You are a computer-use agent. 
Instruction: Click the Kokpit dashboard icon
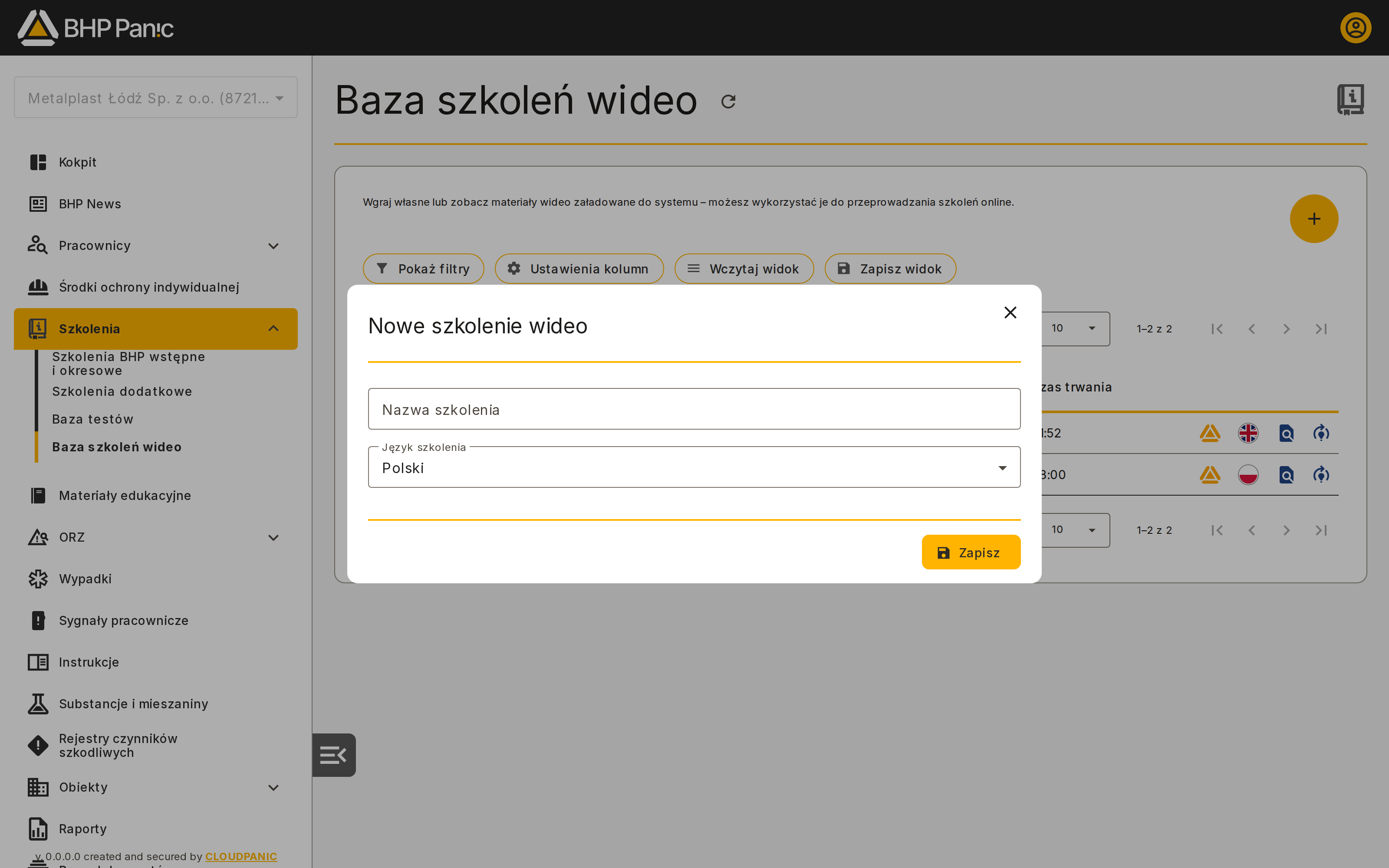38,162
